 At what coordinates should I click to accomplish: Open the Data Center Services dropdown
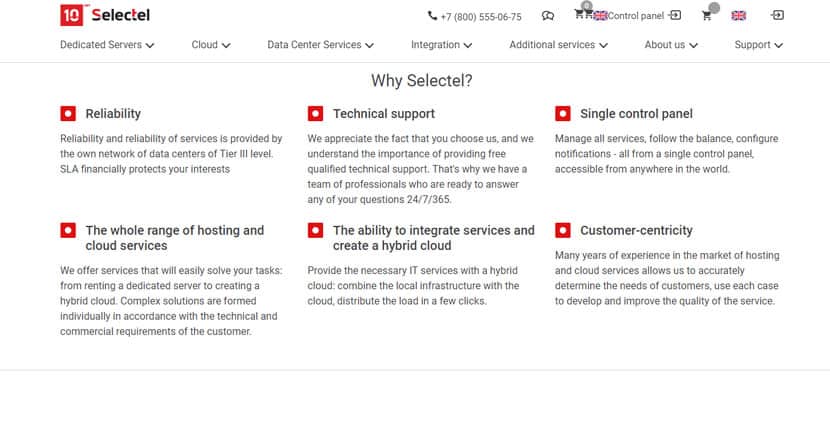320,45
